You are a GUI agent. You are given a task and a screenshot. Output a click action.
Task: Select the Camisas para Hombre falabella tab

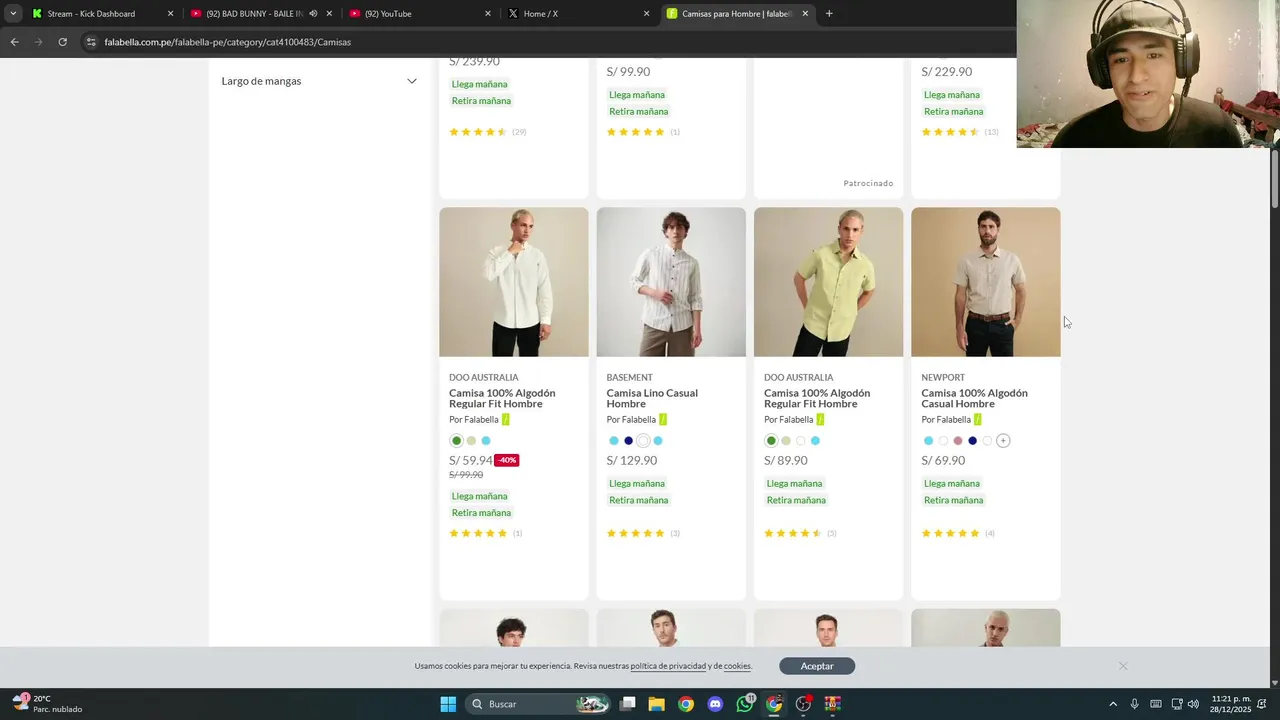click(x=736, y=14)
